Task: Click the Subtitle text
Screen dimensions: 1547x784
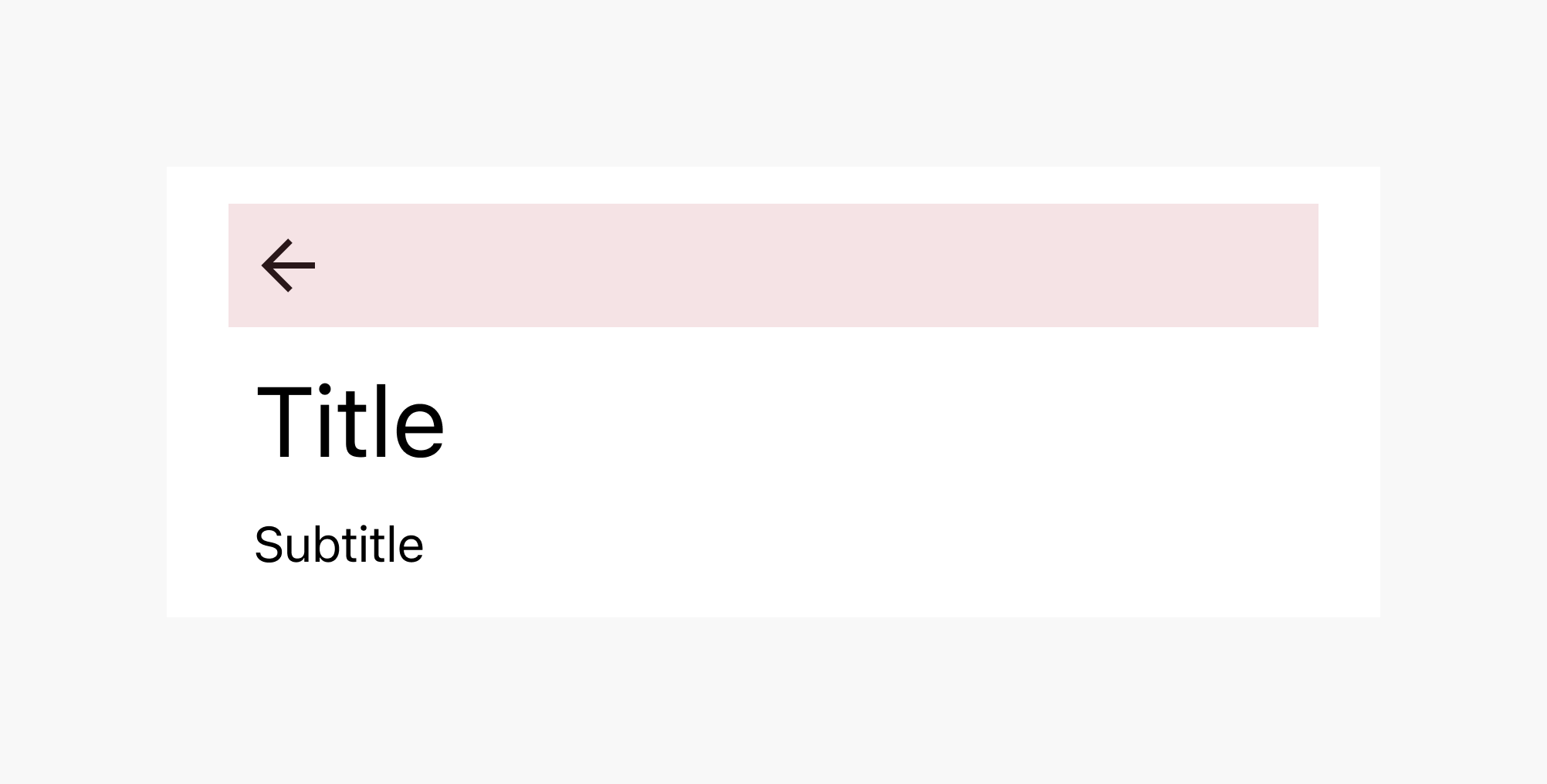Action: [x=339, y=545]
